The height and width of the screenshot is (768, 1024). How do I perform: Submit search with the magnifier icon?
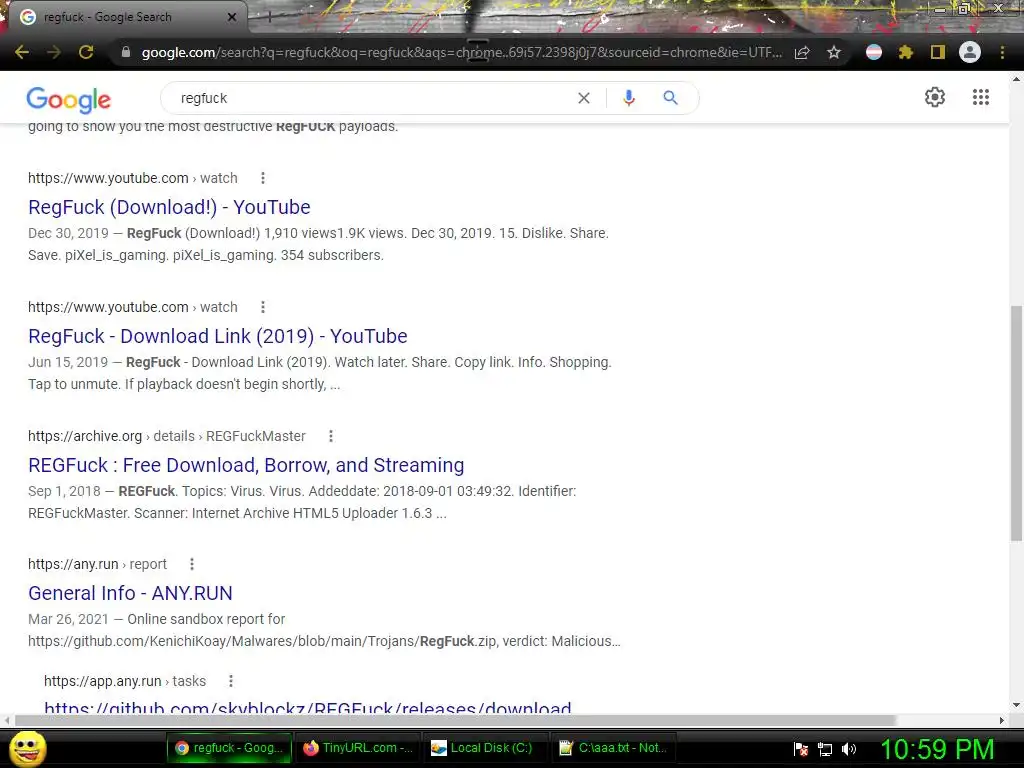(670, 98)
